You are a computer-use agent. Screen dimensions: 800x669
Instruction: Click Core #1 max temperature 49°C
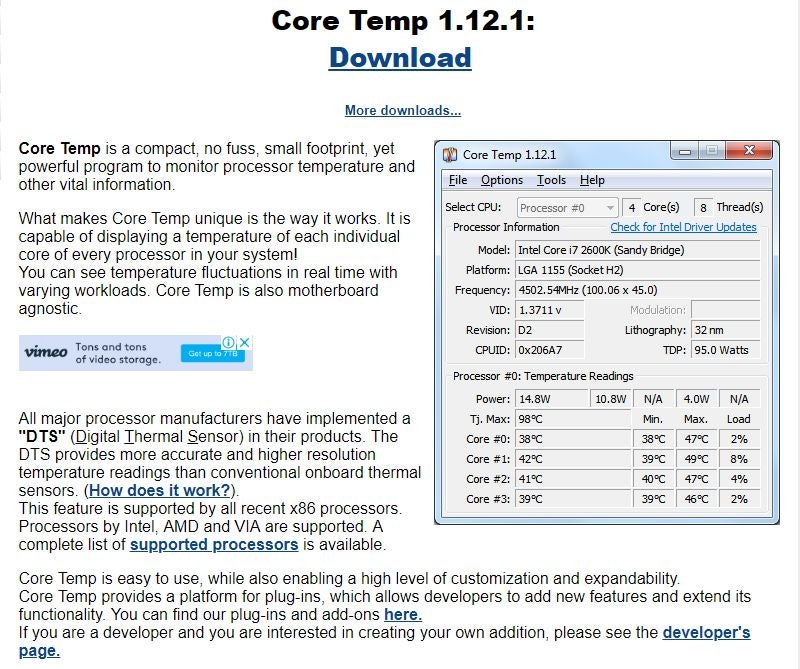pos(696,459)
